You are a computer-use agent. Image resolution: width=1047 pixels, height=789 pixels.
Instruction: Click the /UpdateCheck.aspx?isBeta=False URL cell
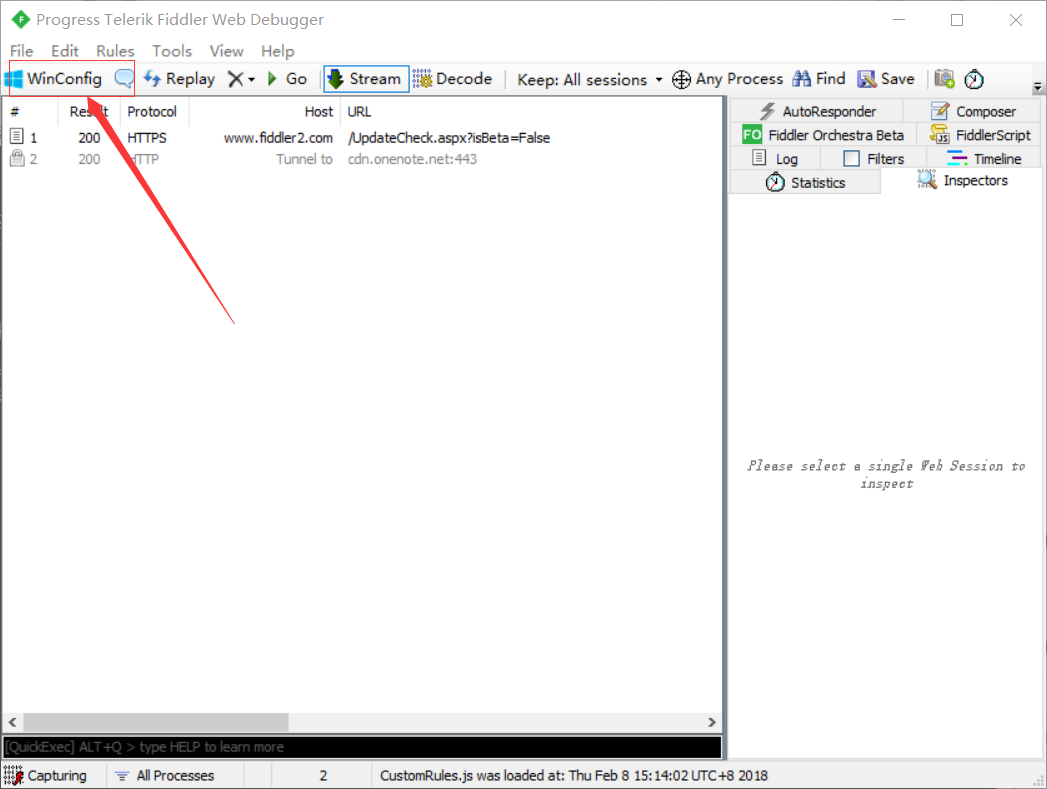point(449,138)
